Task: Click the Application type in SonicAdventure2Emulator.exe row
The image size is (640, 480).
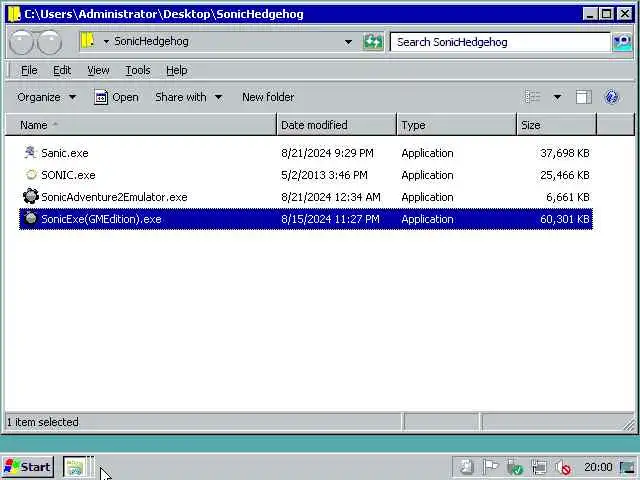Action: point(427,197)
